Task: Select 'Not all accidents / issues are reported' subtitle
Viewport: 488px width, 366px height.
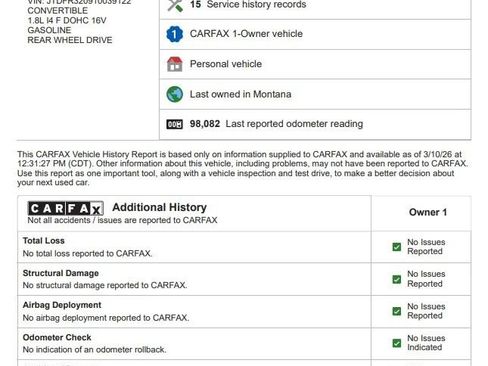Action: pyautogui.click(x=122, y=220)
